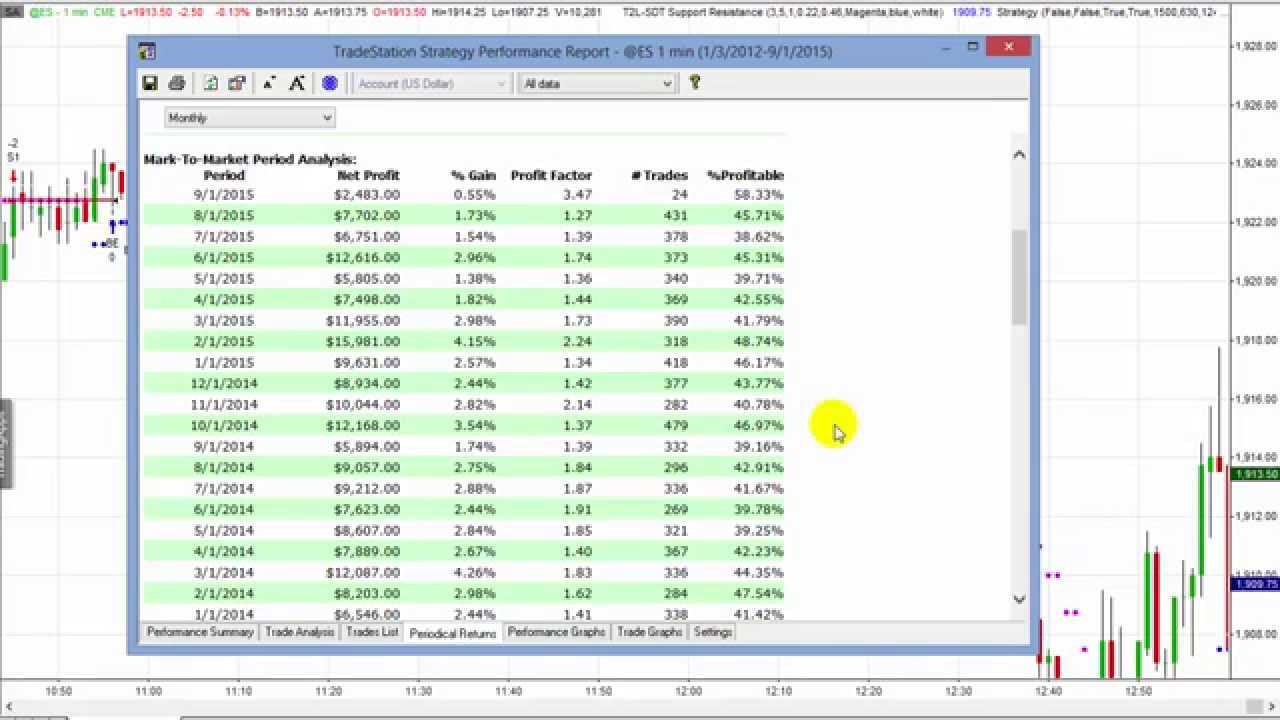The height and width of the screenshot is (720, 1280).
Task: Click net profit $7,889.00
Action: point(367,552)
